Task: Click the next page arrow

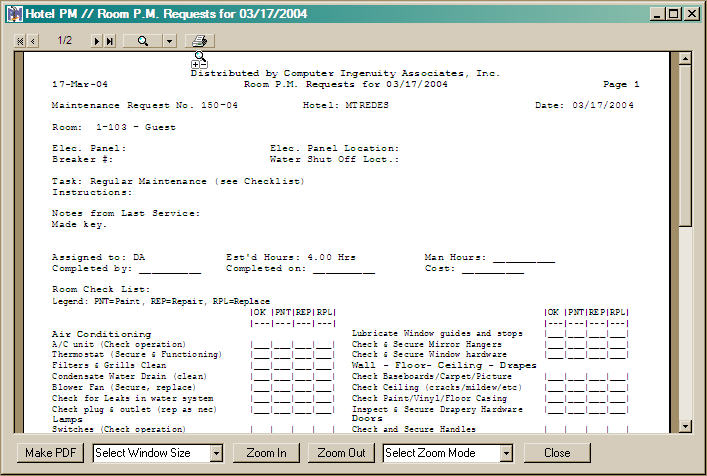Action: (97, 41)
